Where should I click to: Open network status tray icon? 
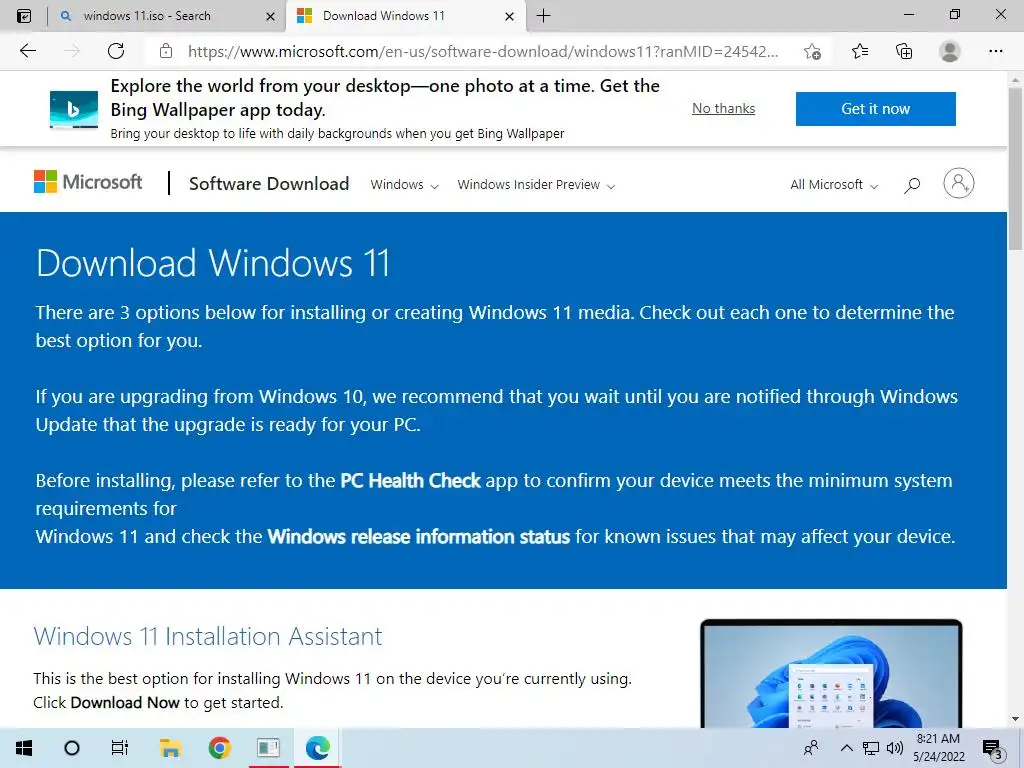pyautogui.click(x=871, y=748)
